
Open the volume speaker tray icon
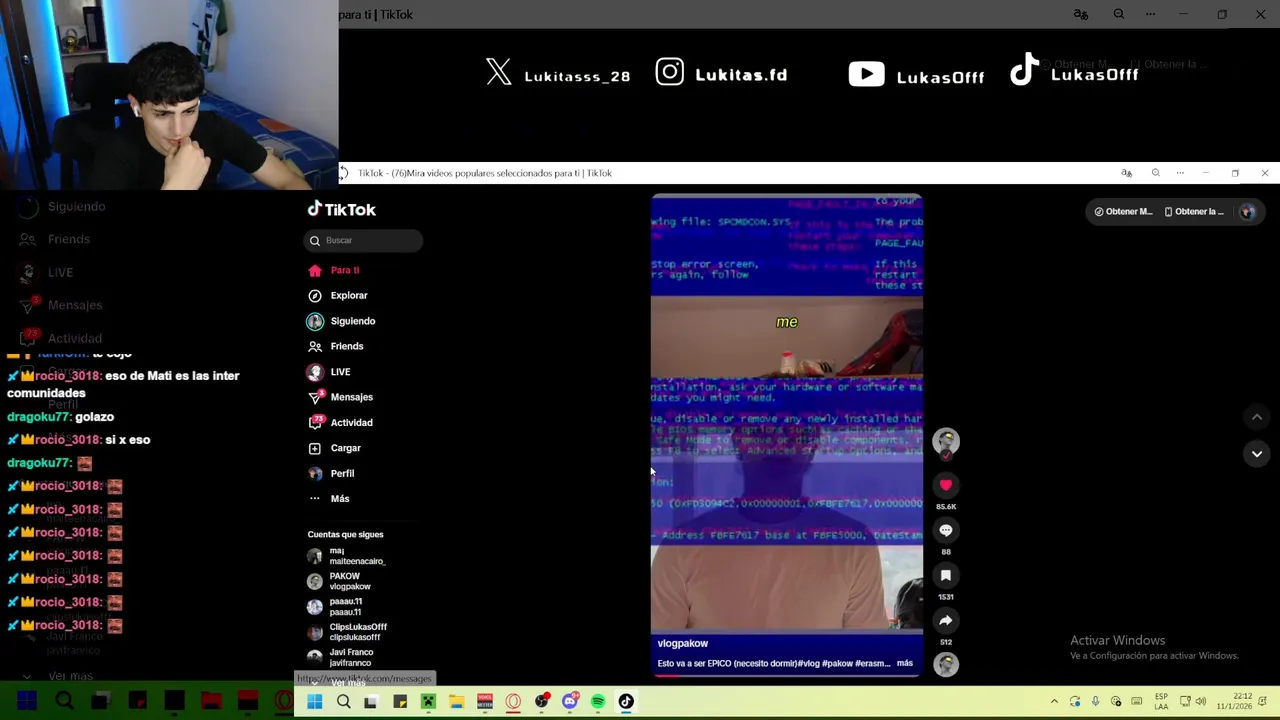(x=1200, y=702)
